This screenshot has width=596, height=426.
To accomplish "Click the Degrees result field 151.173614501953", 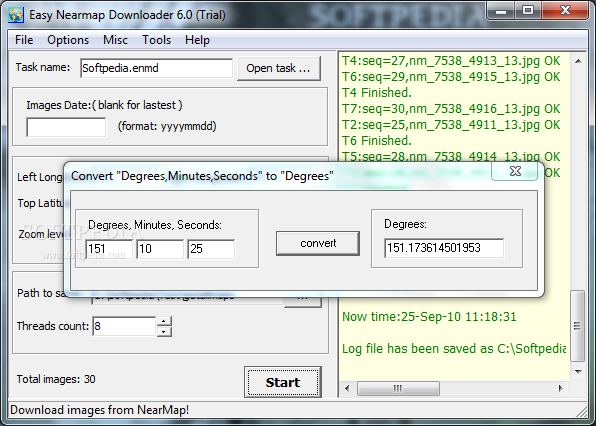I will click(444, 248).
